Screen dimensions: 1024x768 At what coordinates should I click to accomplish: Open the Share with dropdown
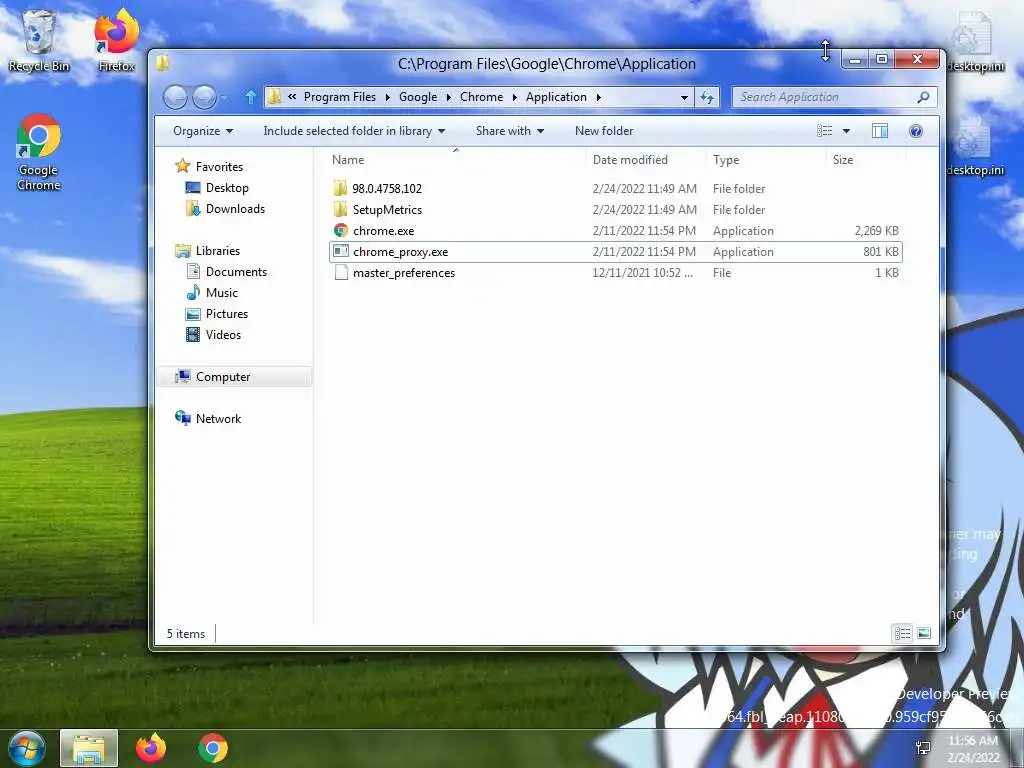click(509, 131)
